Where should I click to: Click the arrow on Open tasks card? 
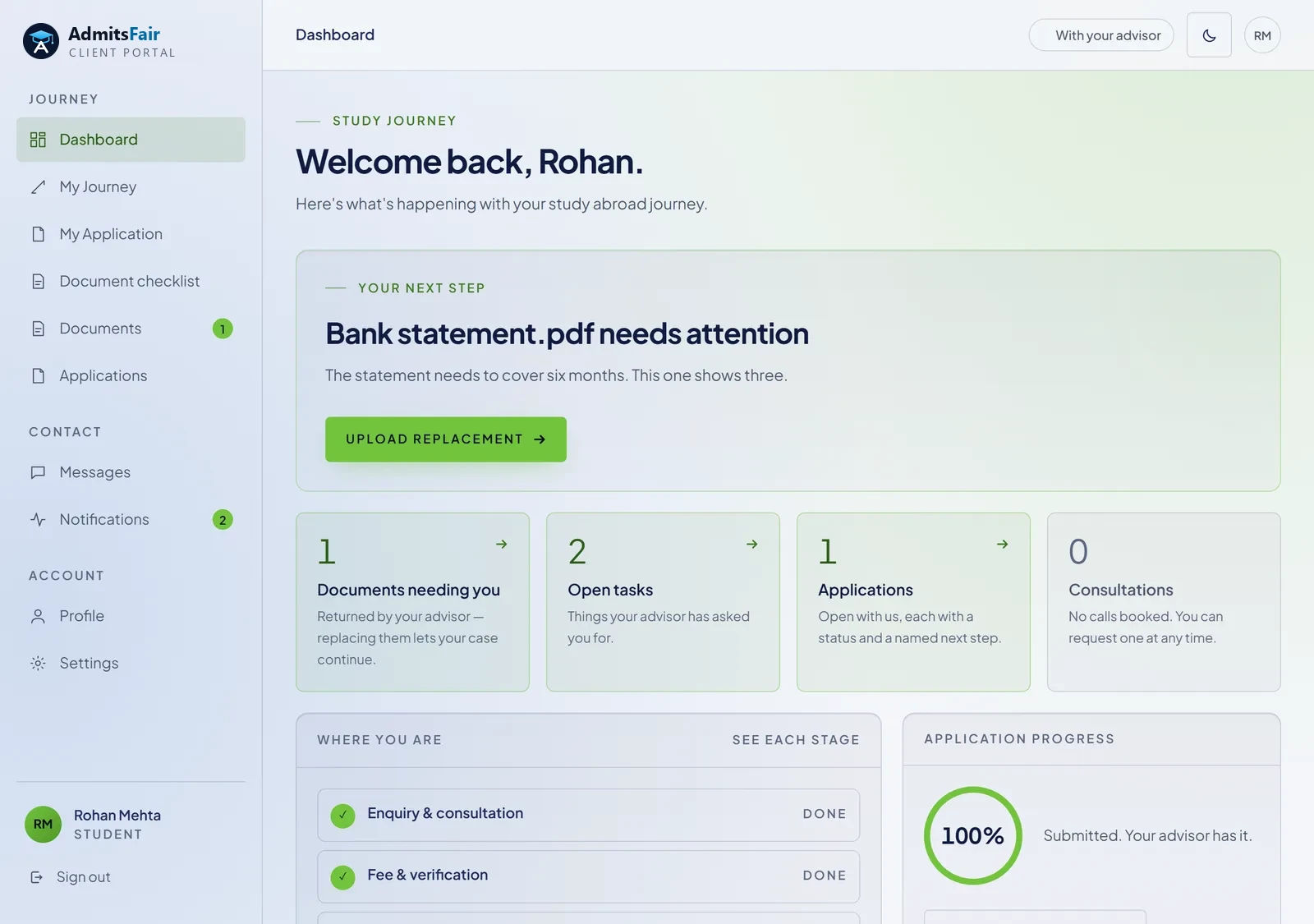point(752,544)
